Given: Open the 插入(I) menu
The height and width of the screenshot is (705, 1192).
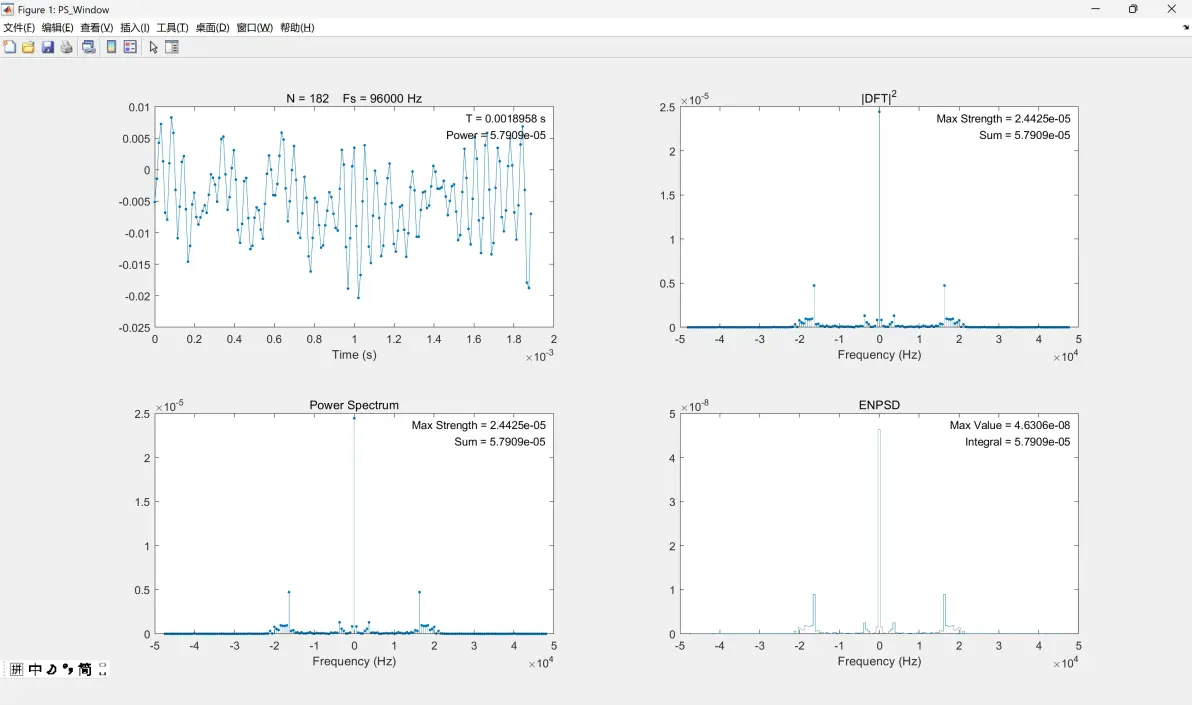Looking at the screenshot, I should point(135,27).
